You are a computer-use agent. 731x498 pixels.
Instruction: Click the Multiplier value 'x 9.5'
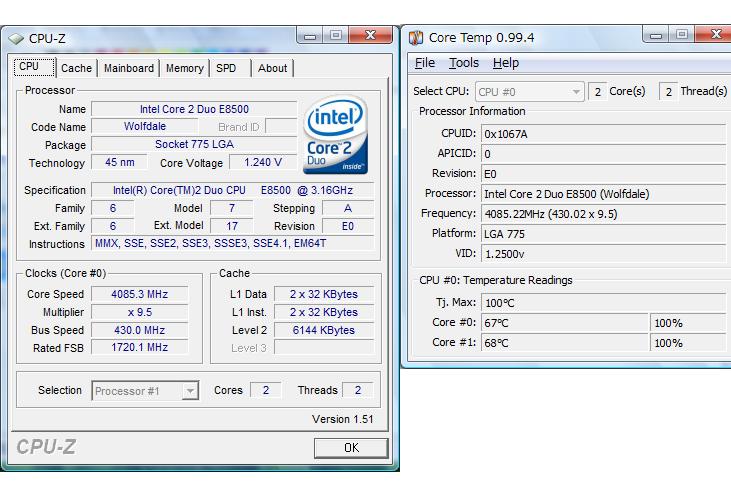click(x=139, y=312)
